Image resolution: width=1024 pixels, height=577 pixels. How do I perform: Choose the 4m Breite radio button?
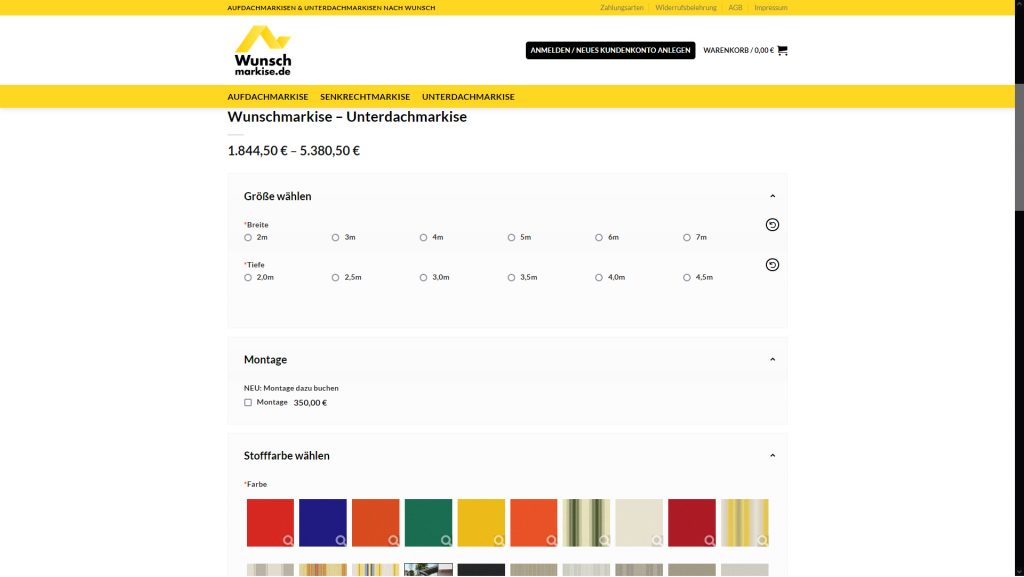click(424, 238)
